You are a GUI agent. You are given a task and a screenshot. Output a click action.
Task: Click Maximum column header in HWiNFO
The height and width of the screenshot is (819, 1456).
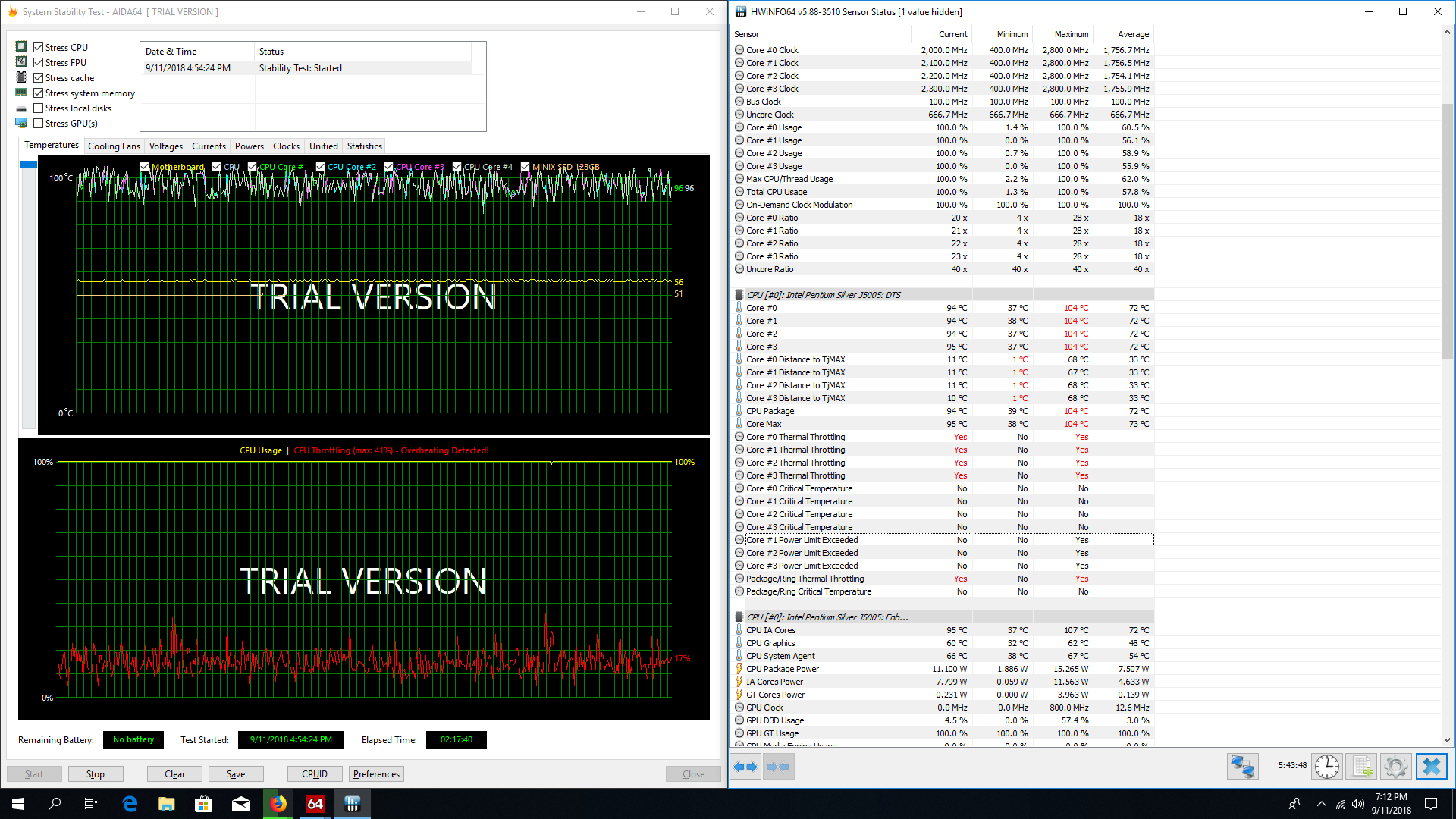[x=1063, y=34]
